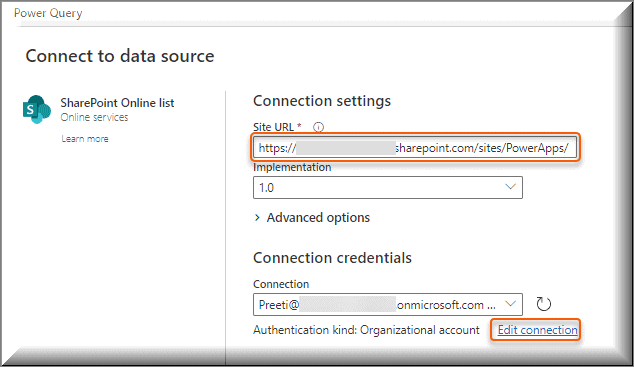Click 'Authentication kind: Organizational account' text
634x367 pixels.
[366, 330]
